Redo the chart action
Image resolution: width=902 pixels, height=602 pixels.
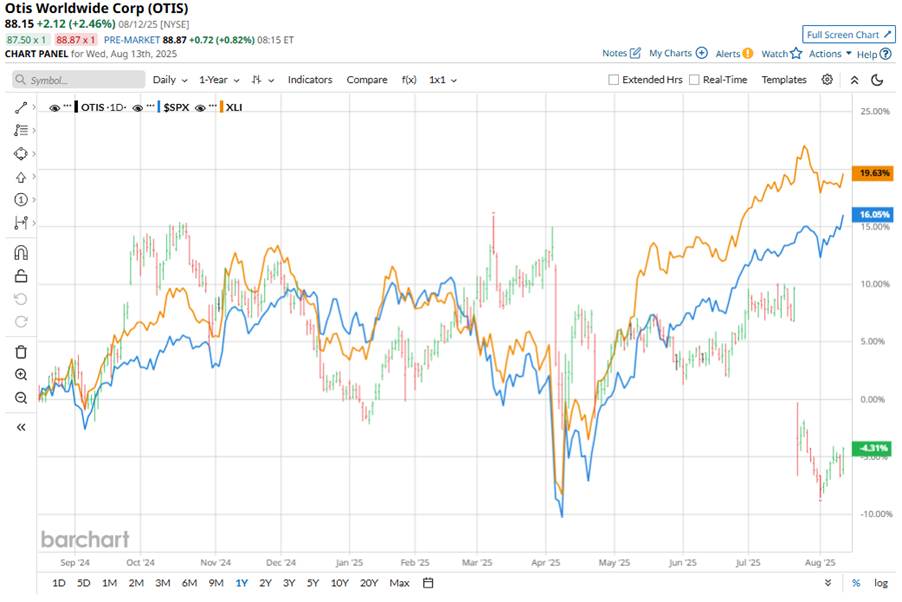21,322
